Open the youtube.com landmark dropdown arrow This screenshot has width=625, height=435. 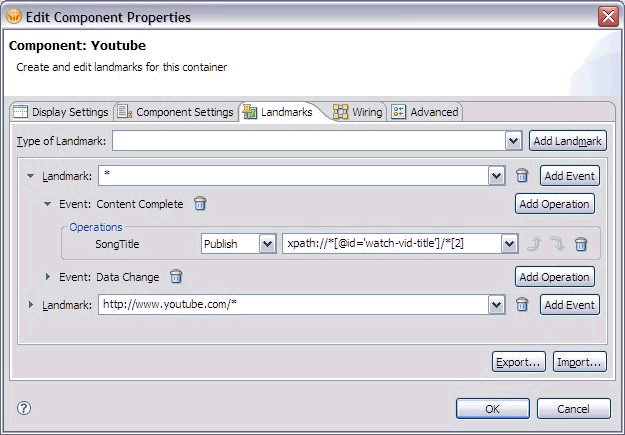[x=497, y=305]
